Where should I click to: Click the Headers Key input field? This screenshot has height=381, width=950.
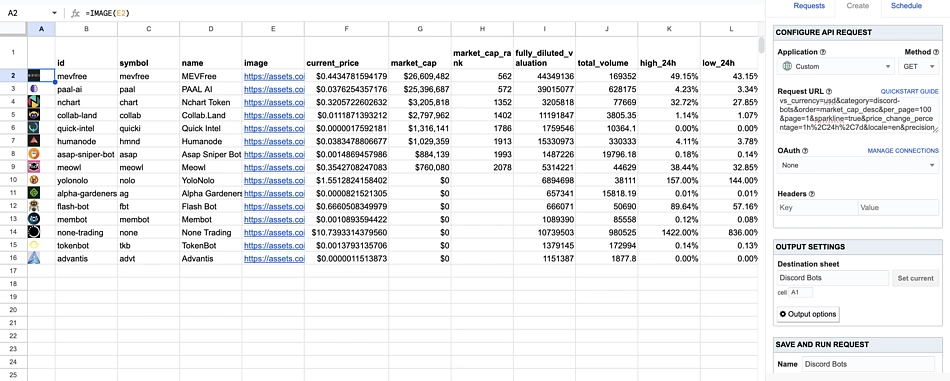(x=817, y=208)
